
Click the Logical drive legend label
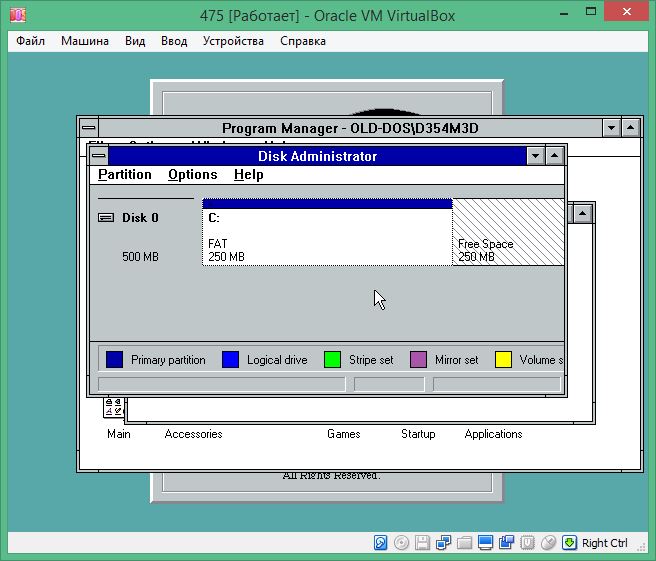click(277, 360)
